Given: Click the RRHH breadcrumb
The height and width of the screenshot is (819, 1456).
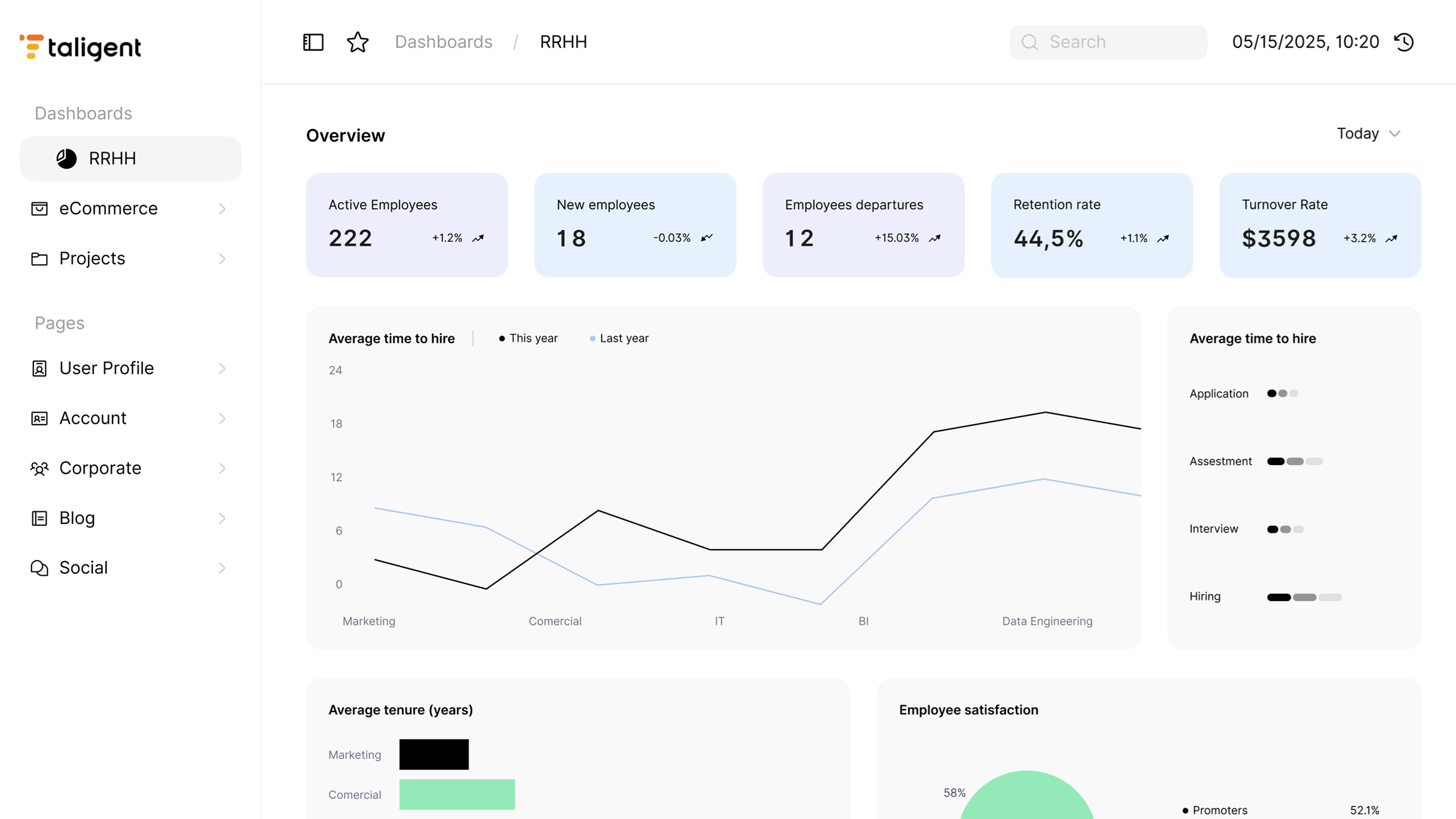Looking at the screenshot, I should point(564,42).
